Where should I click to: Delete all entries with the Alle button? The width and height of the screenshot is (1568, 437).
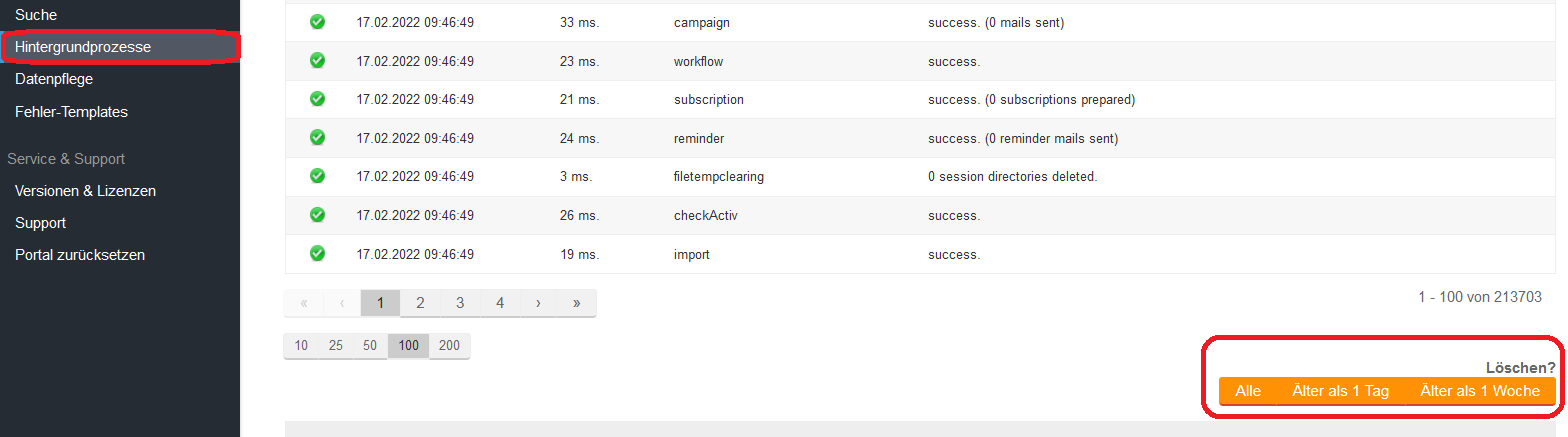pyautogui.click(x=1248, y=391)
